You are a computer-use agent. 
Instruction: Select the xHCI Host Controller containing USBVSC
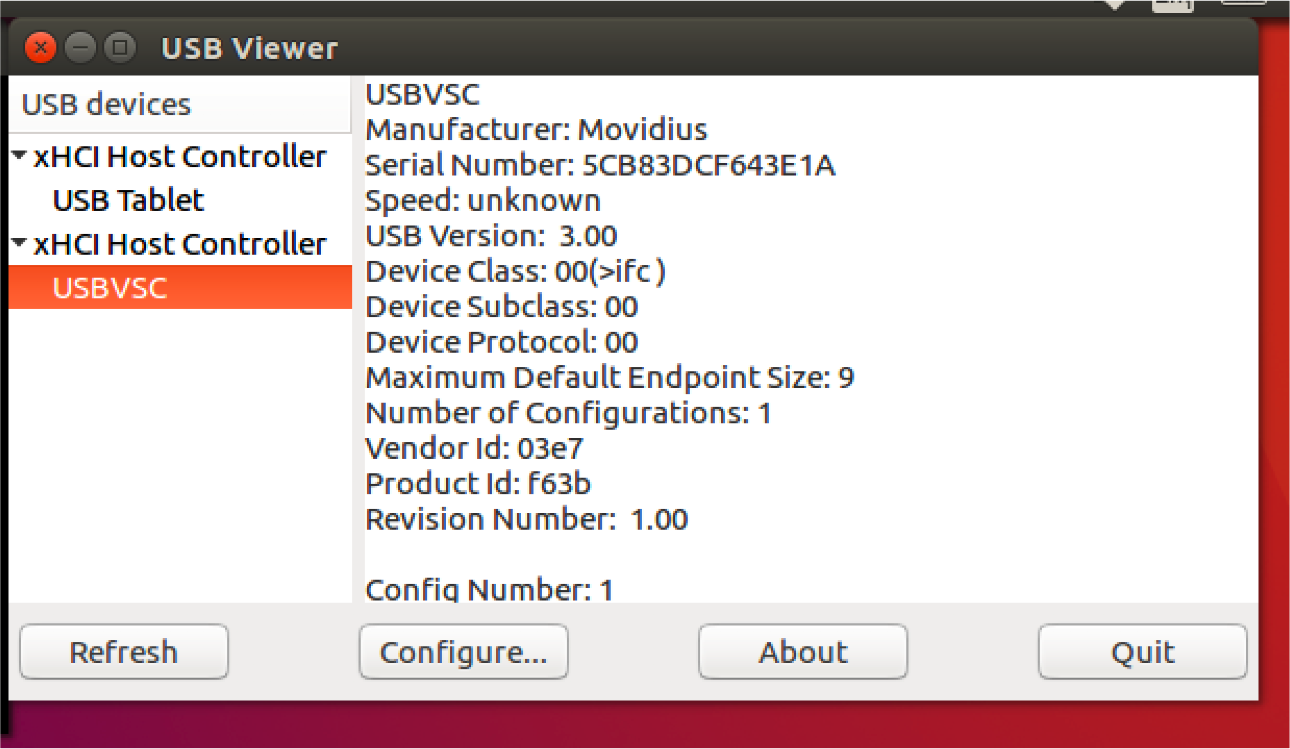(180, 244)
